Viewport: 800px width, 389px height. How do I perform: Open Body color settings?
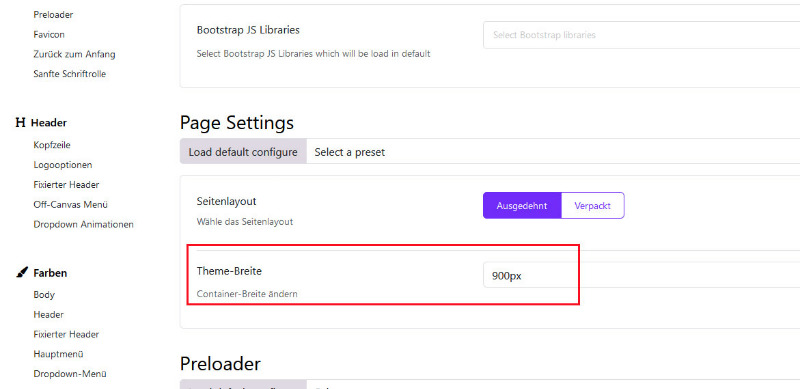(44, 295)
